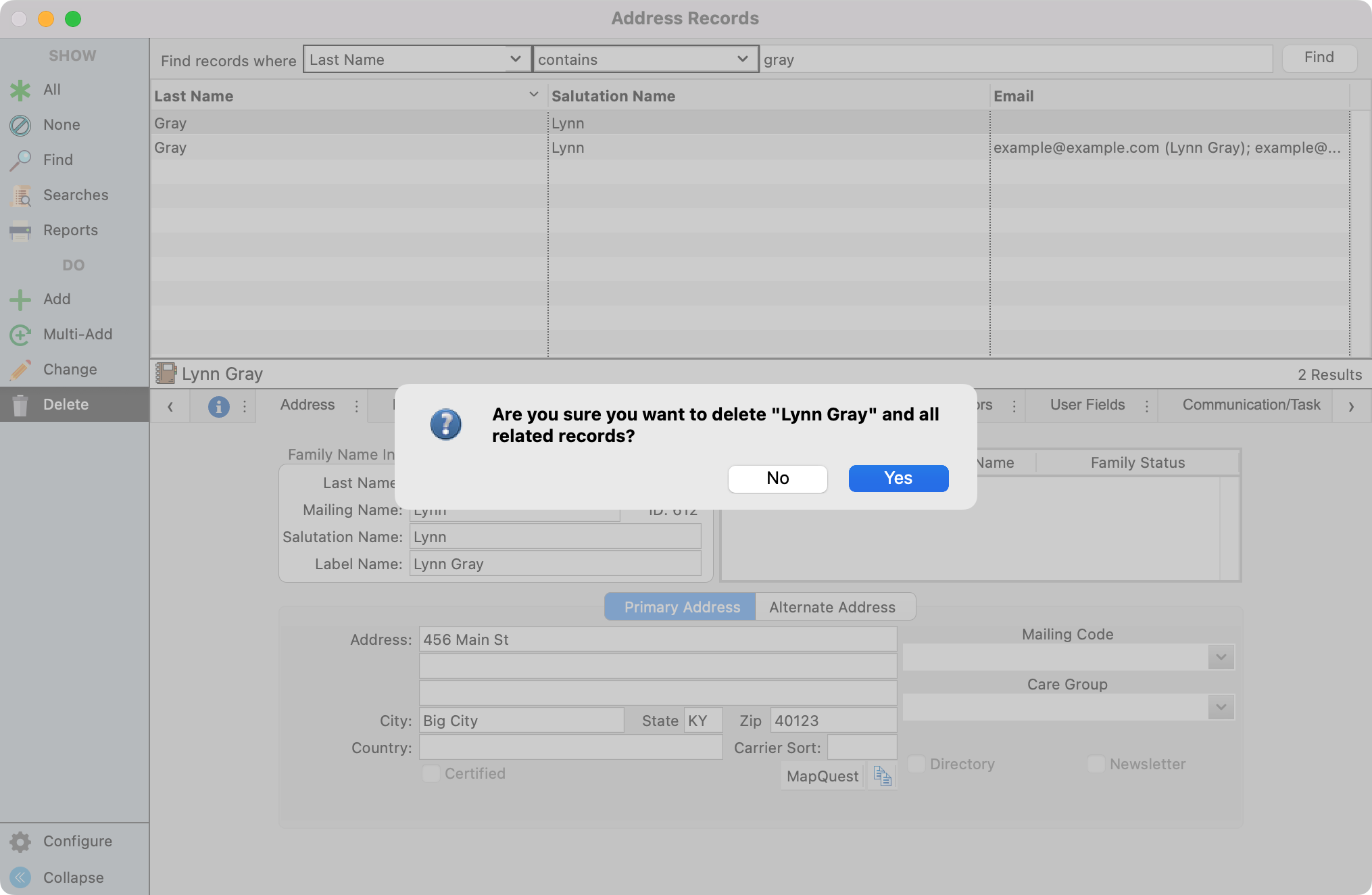Expand the contains operator dropdown

(645, 59)
